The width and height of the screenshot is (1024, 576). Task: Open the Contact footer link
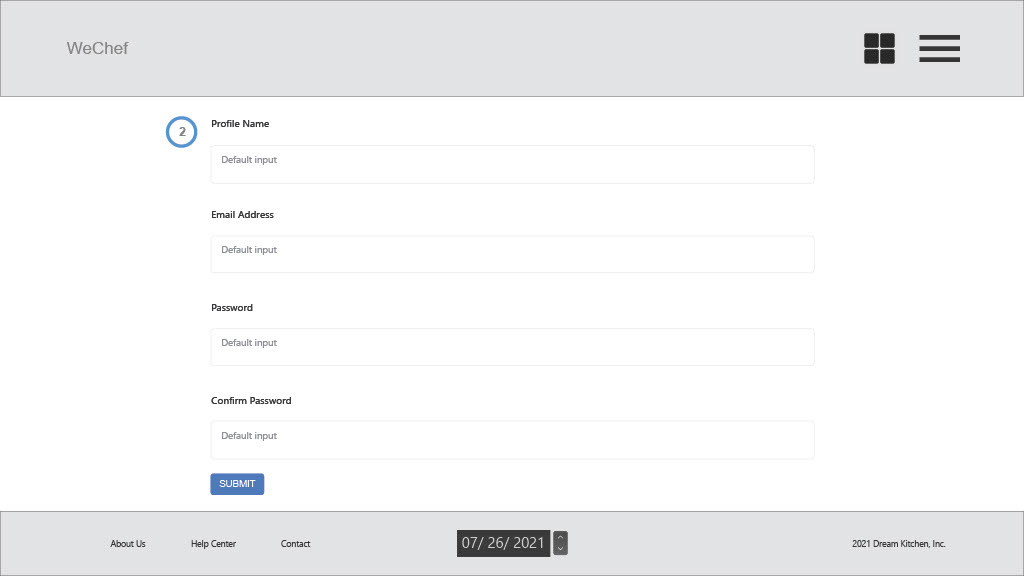(295, 543)
